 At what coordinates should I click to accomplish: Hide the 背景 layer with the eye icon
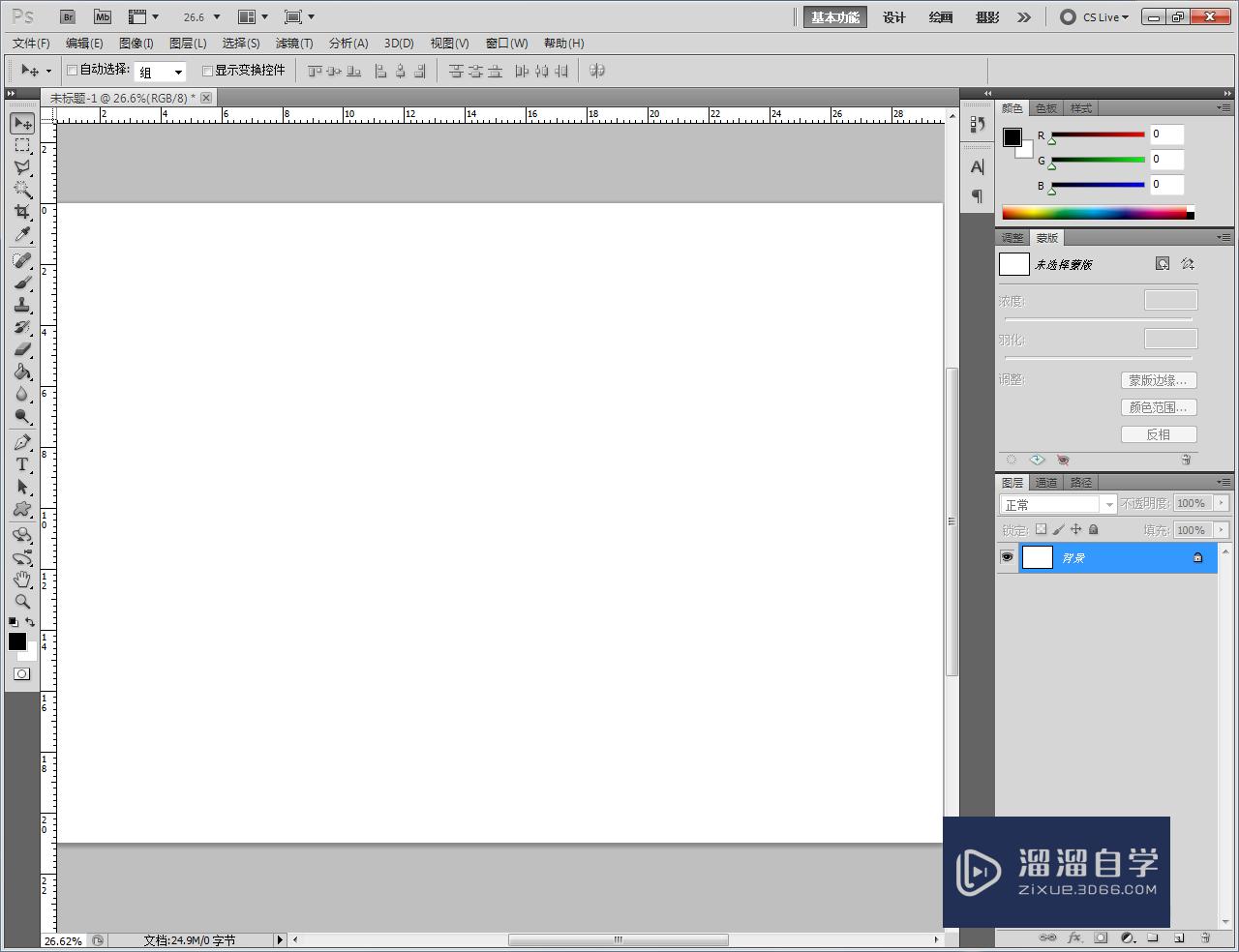click(x=1008, y=557)
